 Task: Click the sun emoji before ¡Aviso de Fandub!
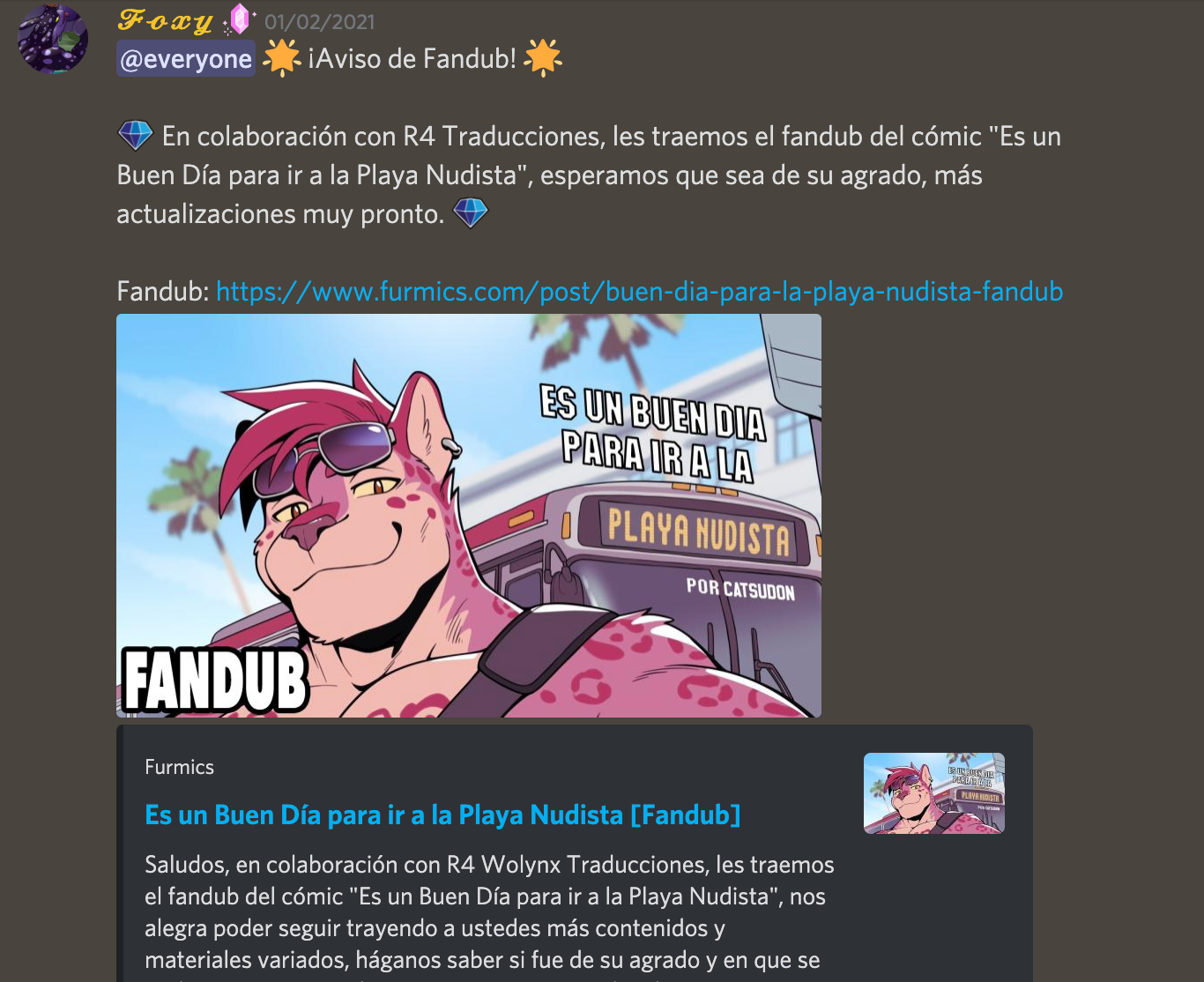(281, 58)
